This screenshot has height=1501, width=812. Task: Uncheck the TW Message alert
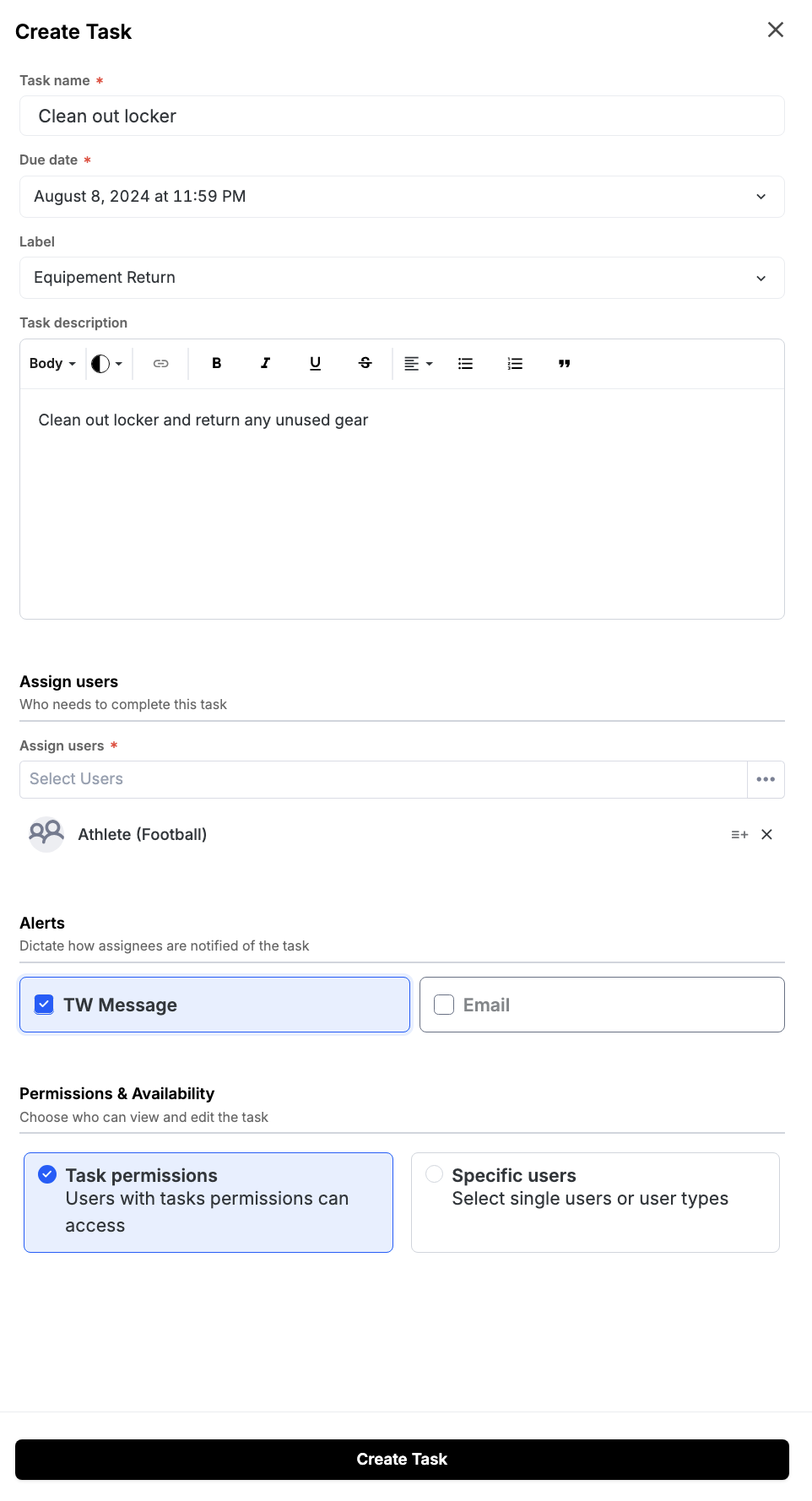click(44, 1005)
